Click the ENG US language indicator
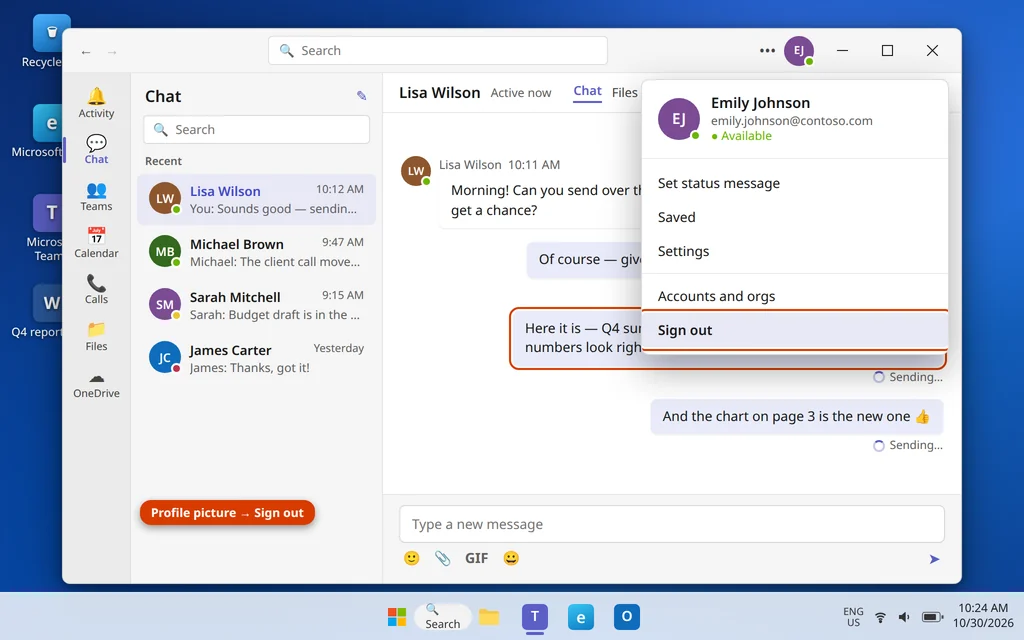1024x640 pixels. coord(853,617)
